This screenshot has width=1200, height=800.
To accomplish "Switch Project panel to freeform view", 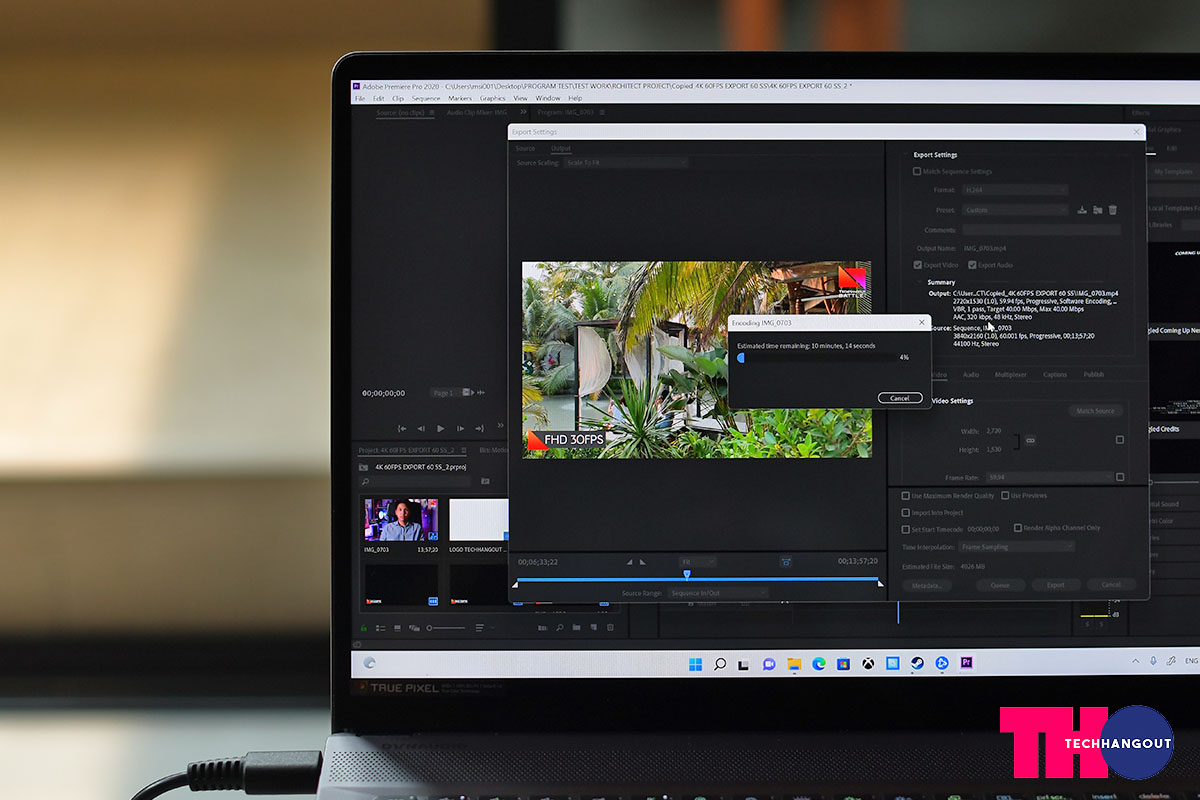I will (414, 628).
